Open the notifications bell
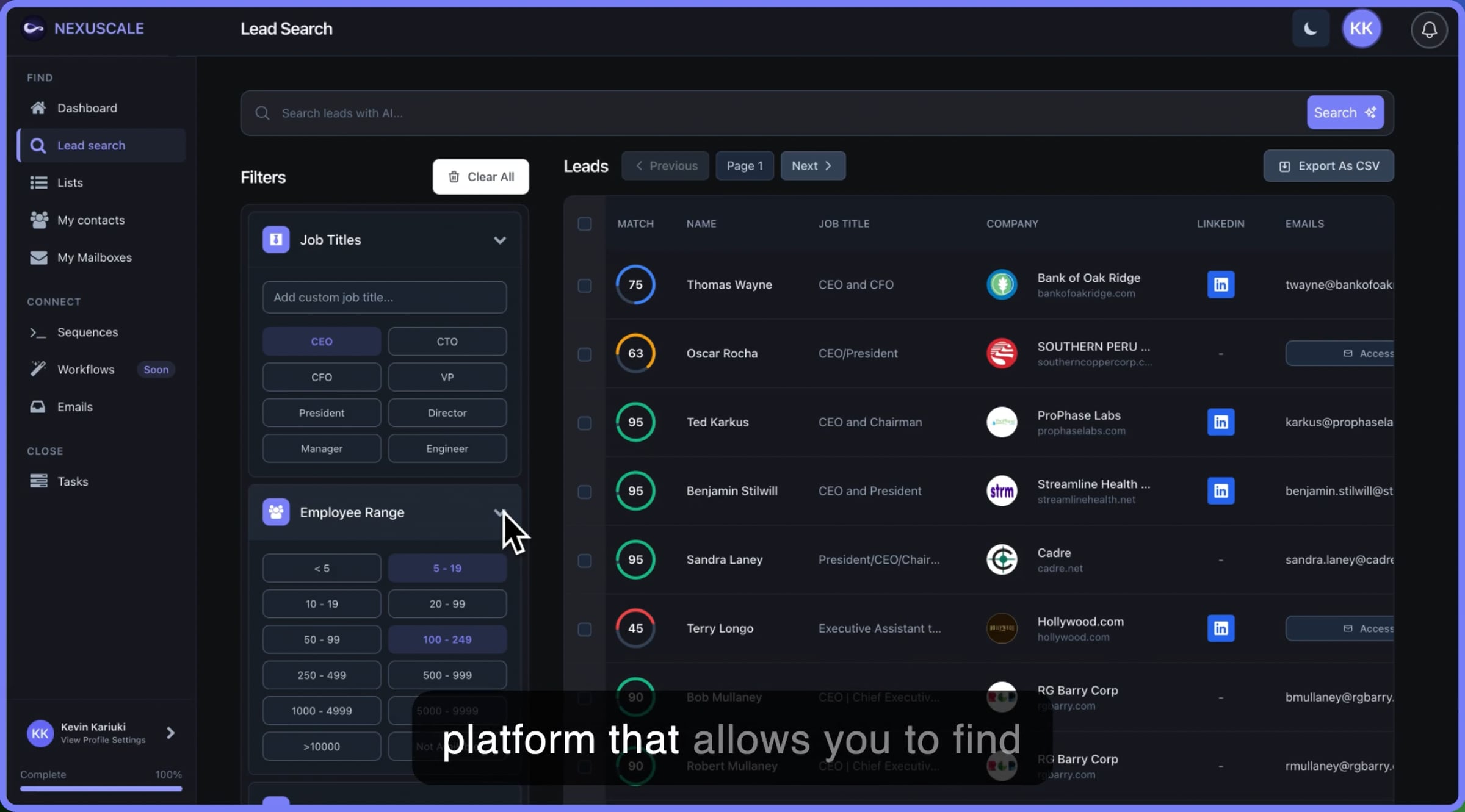 (1429, 29)
